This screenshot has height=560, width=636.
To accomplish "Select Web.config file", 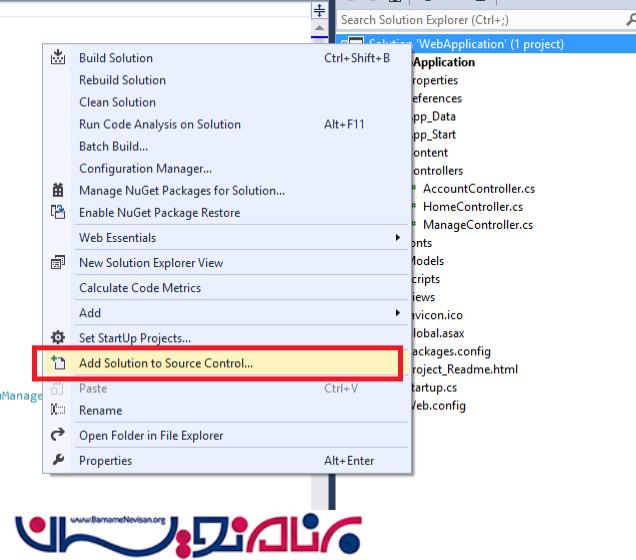I will [438, 406].
